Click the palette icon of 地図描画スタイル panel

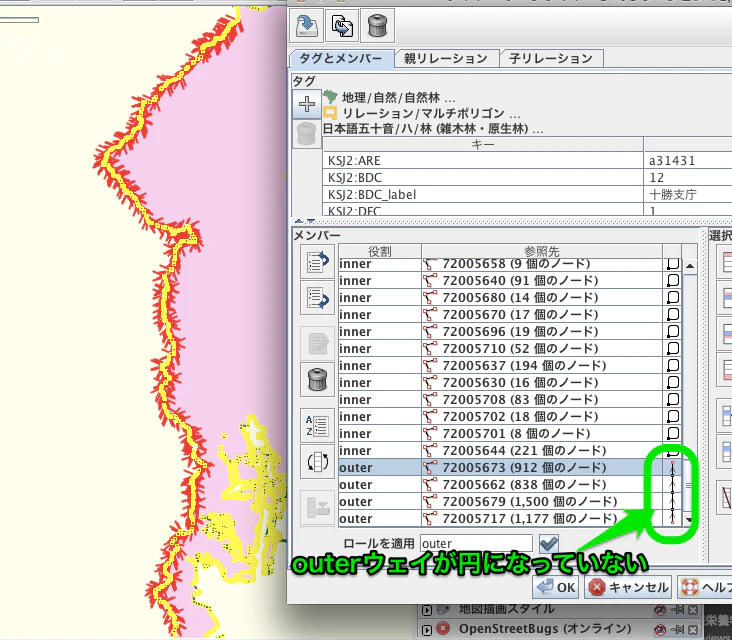pos(442,610)
